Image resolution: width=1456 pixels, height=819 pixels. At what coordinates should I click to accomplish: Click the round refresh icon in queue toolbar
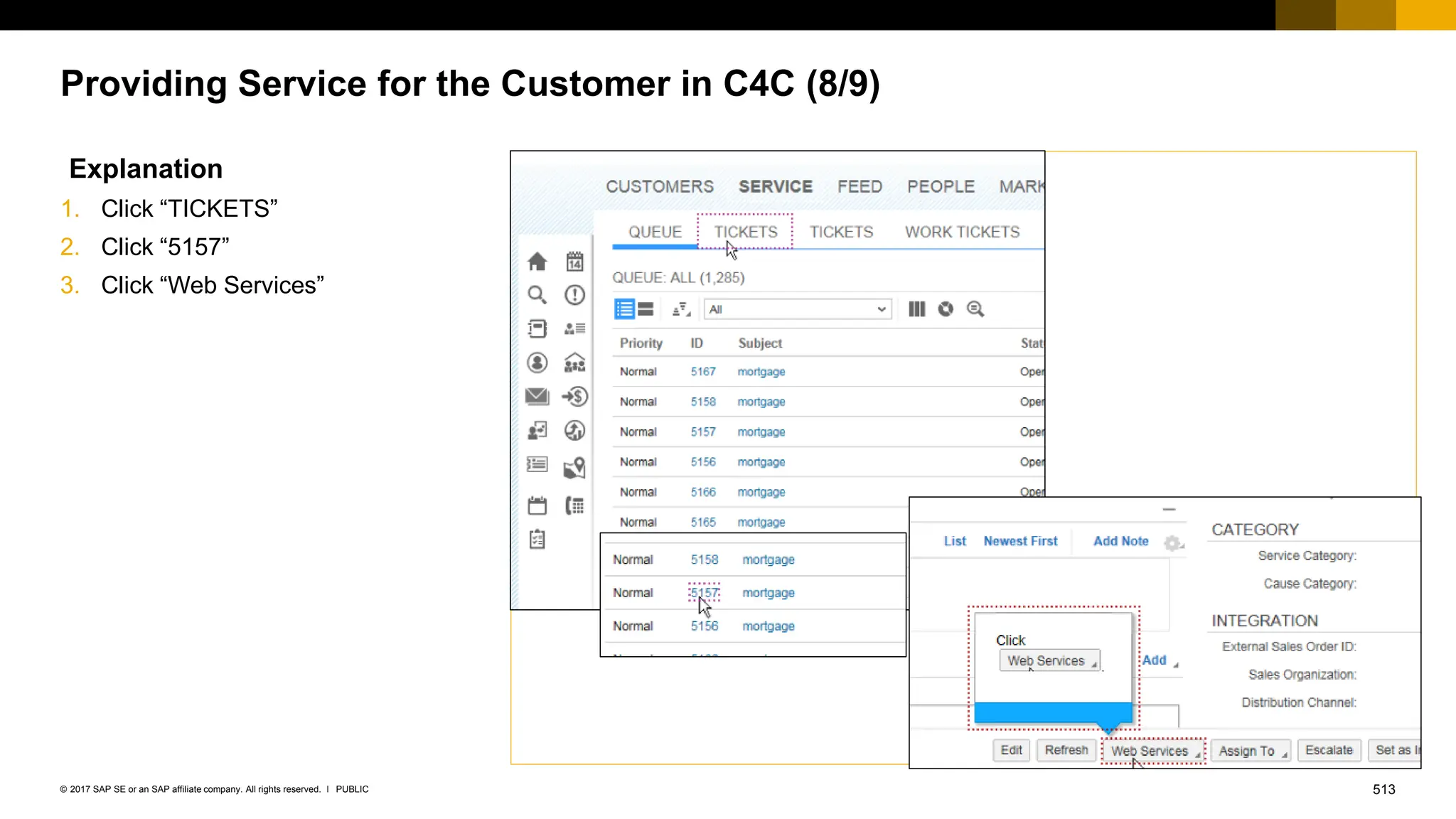[946, 309]
